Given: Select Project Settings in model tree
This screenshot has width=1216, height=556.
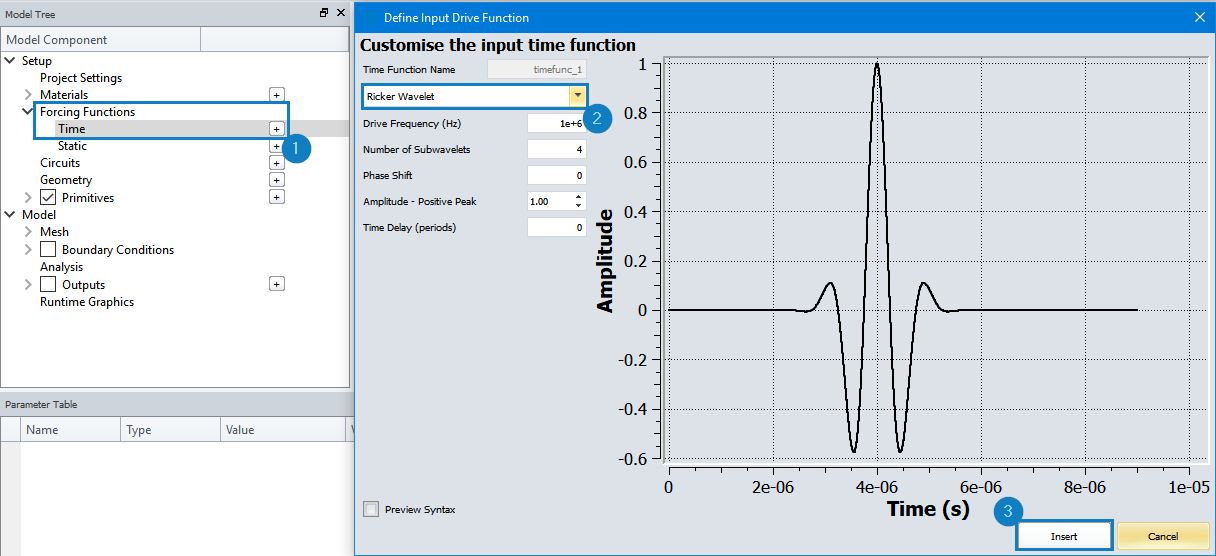Looking at the screenshot, I should [x=81, y=78].
